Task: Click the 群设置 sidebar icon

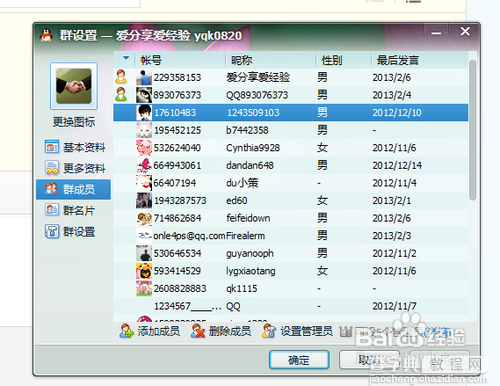Action: 52,231
